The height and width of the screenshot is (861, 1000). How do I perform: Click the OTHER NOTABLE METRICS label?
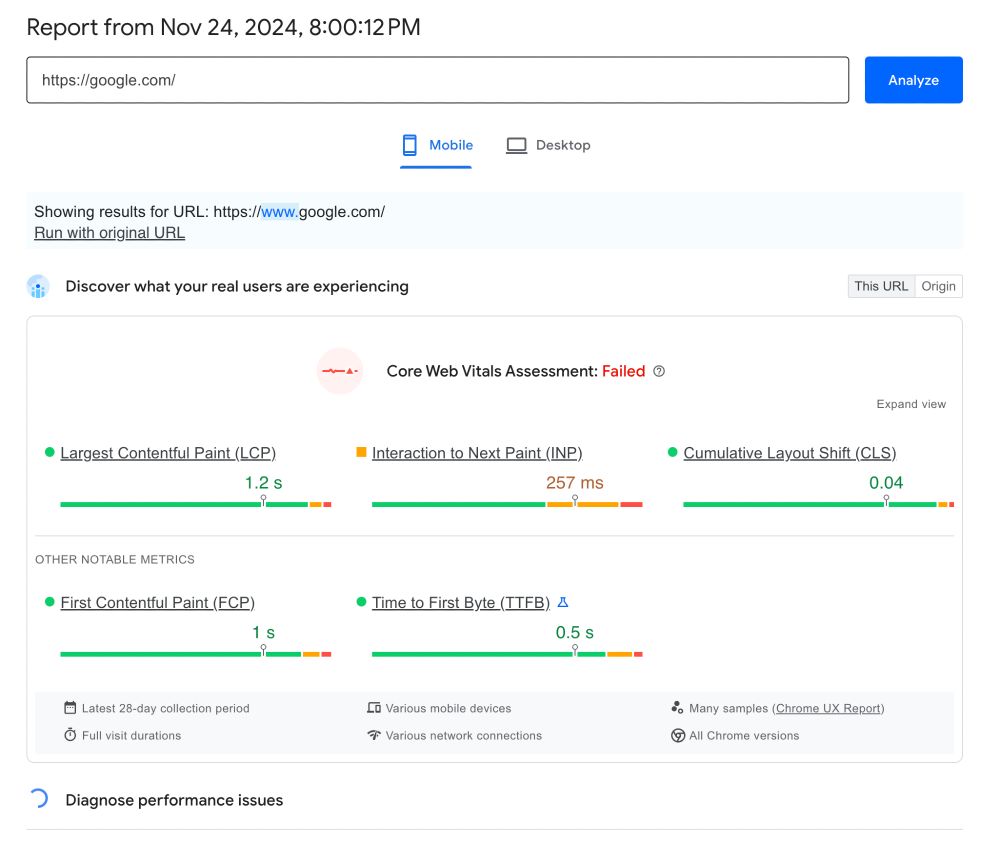click(x=115, y=559)
